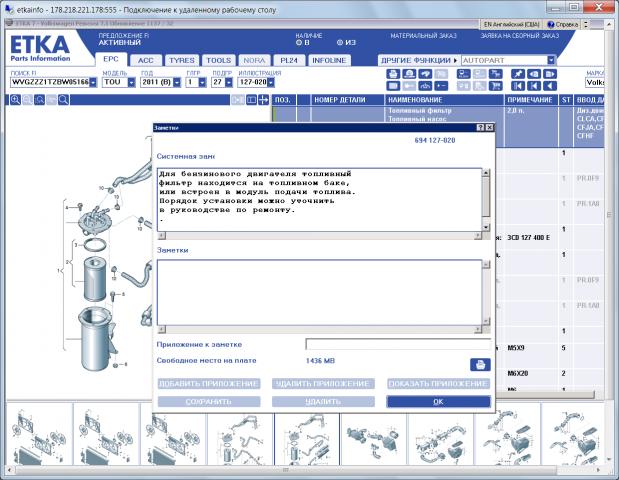Viewport: 619px width, 480px height.
Task: Switch to the NORA tab
Action: pos(254,60)
